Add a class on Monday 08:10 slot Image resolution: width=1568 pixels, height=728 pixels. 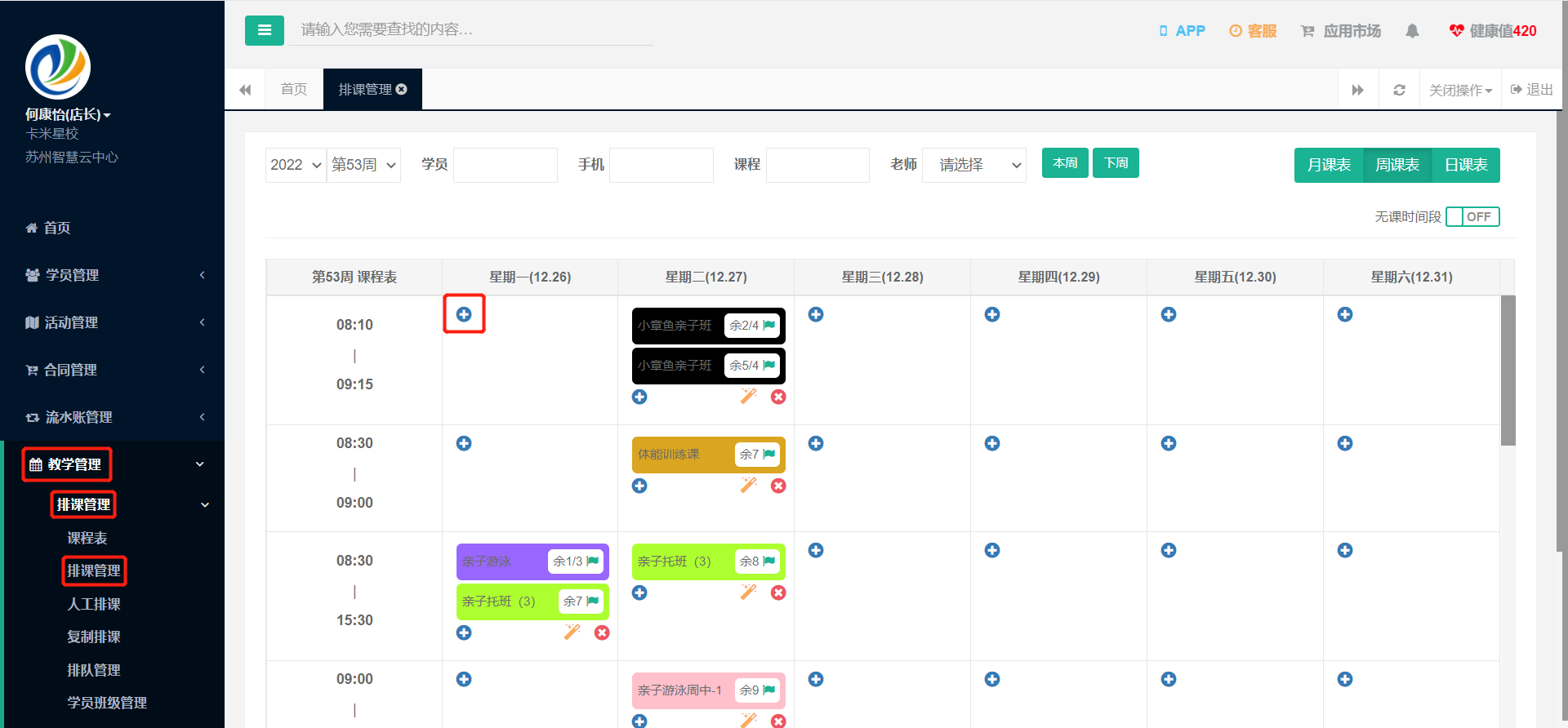coord(464,314)
